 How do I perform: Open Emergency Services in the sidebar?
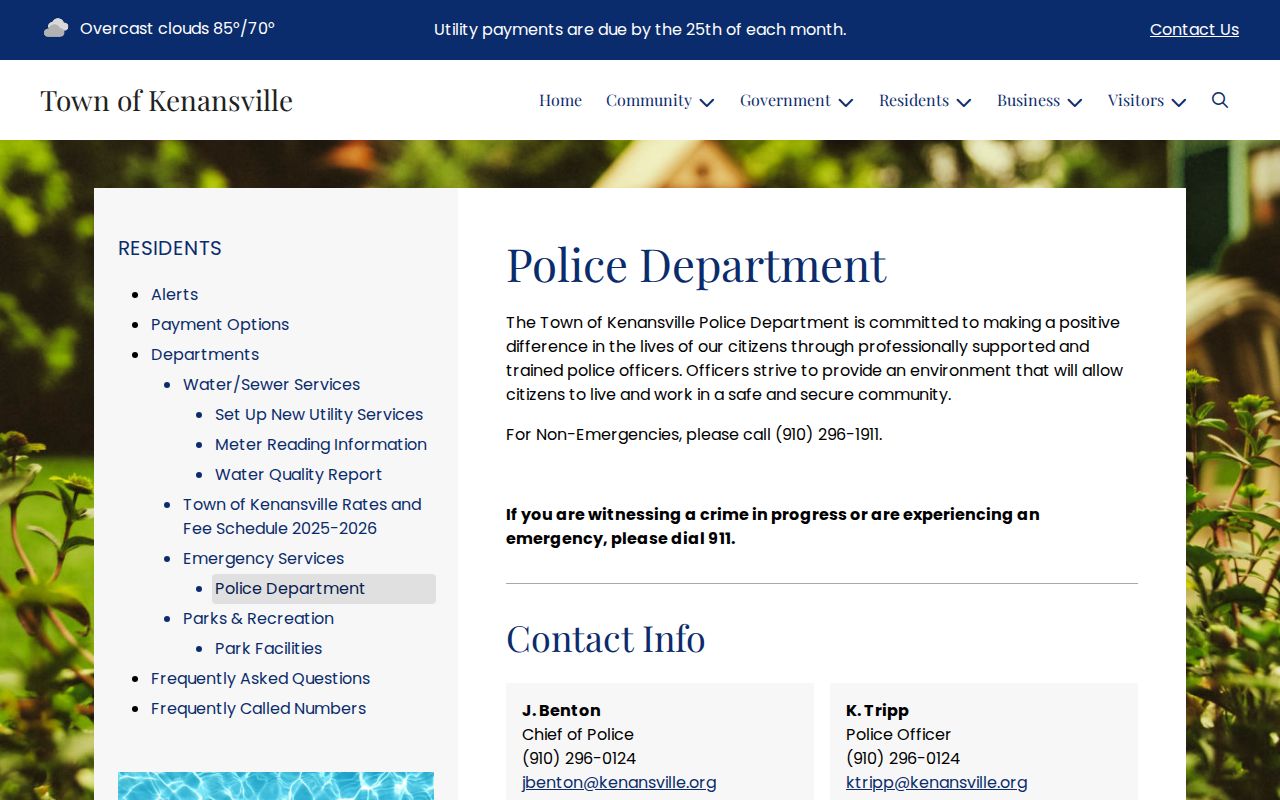click(x=263, y=558)
